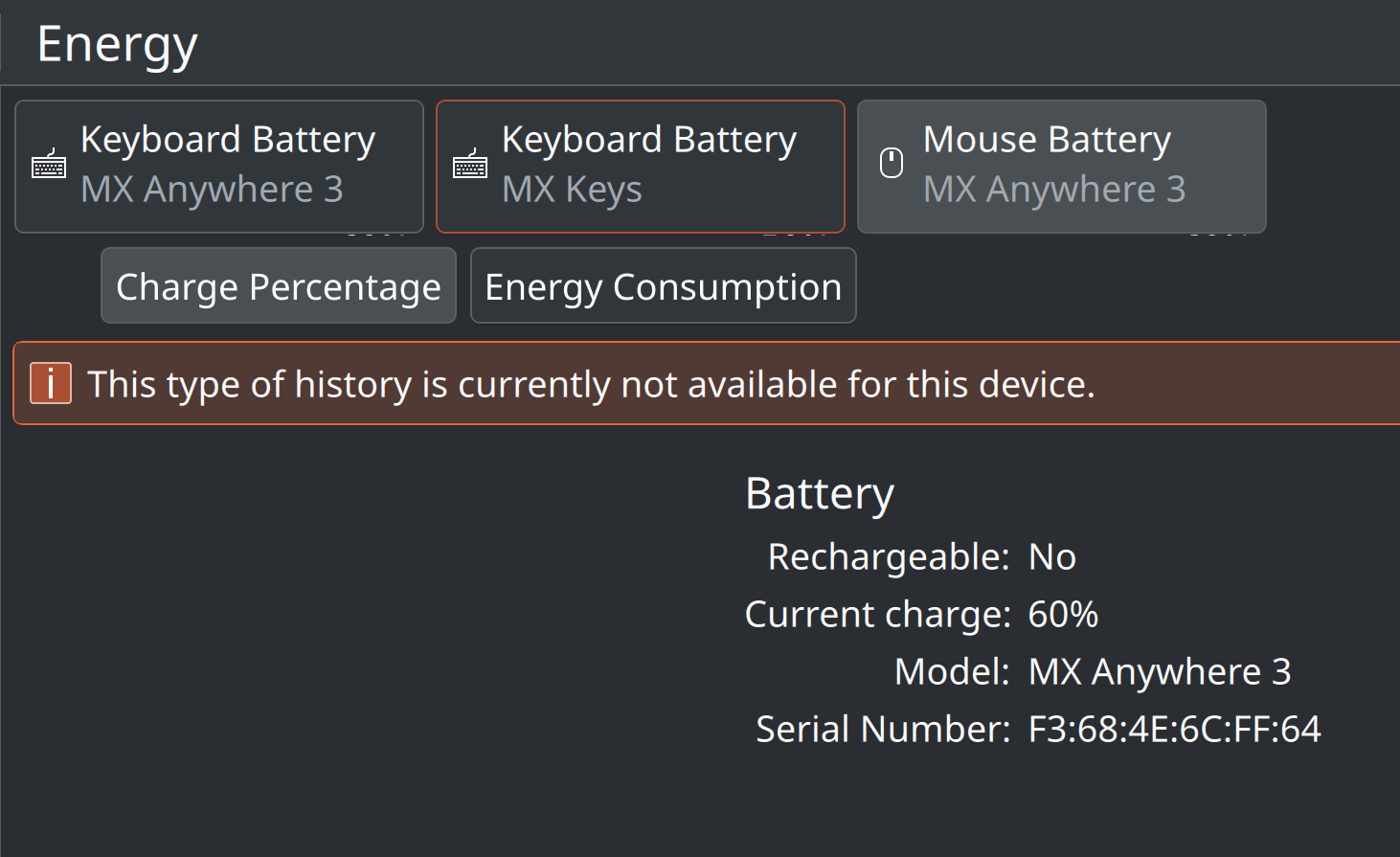
Task: Click the Battery section heading
Action: click(x=820, y=495)
